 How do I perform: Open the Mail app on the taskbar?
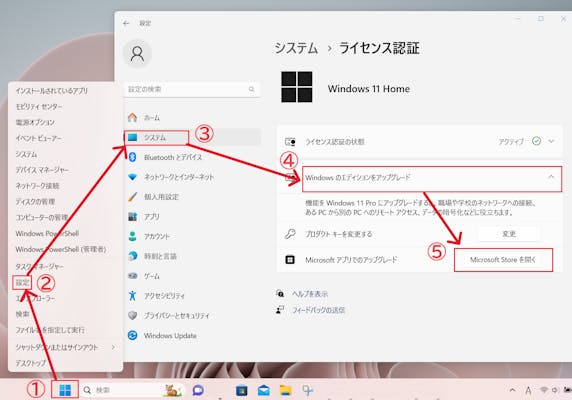(x=263, y=391)
